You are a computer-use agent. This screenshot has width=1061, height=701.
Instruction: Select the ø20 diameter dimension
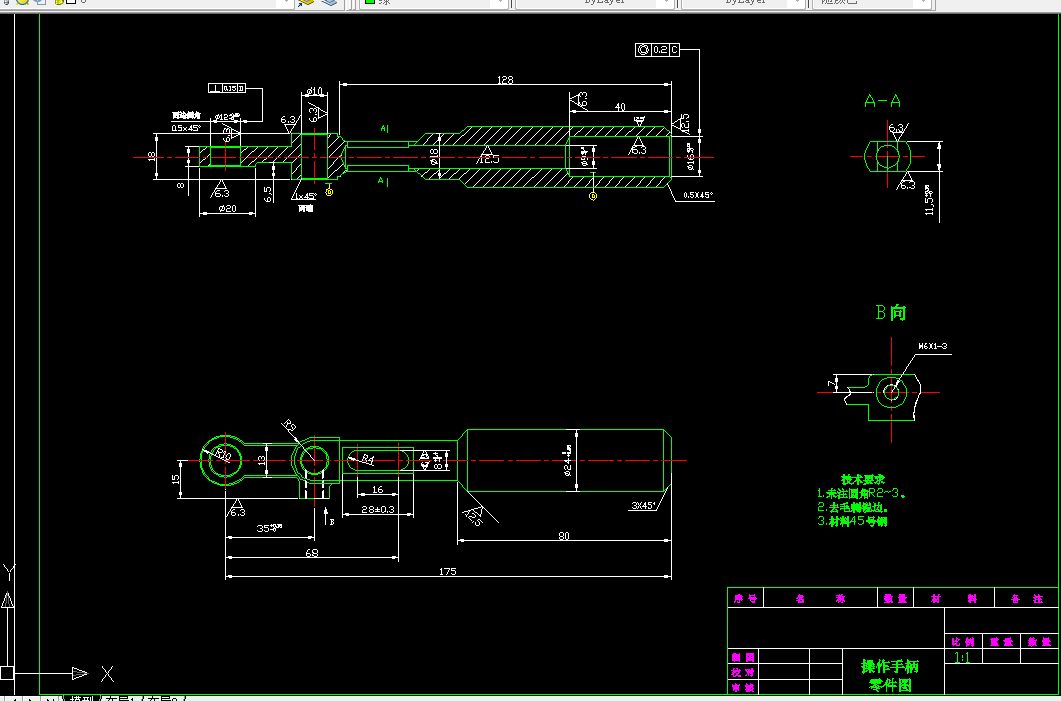click(227, 208)
